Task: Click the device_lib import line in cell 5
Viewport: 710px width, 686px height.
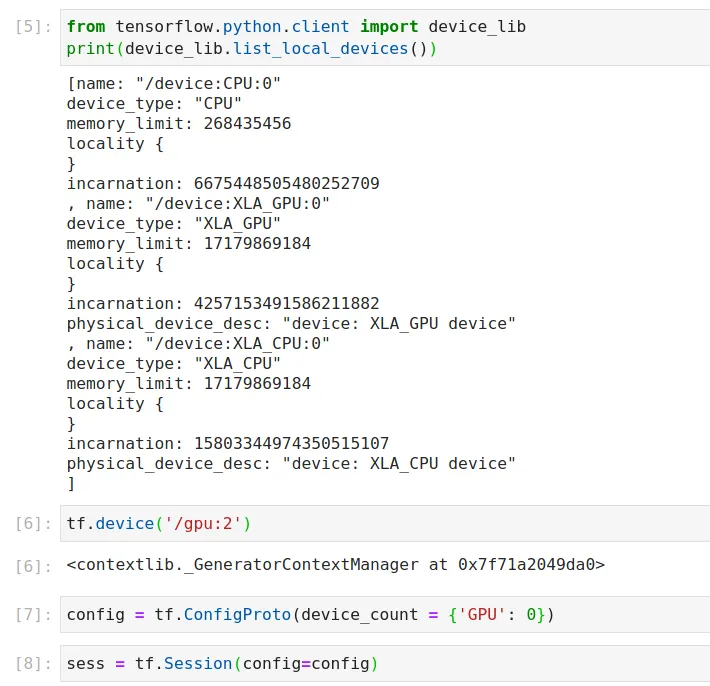Action: 296,26
